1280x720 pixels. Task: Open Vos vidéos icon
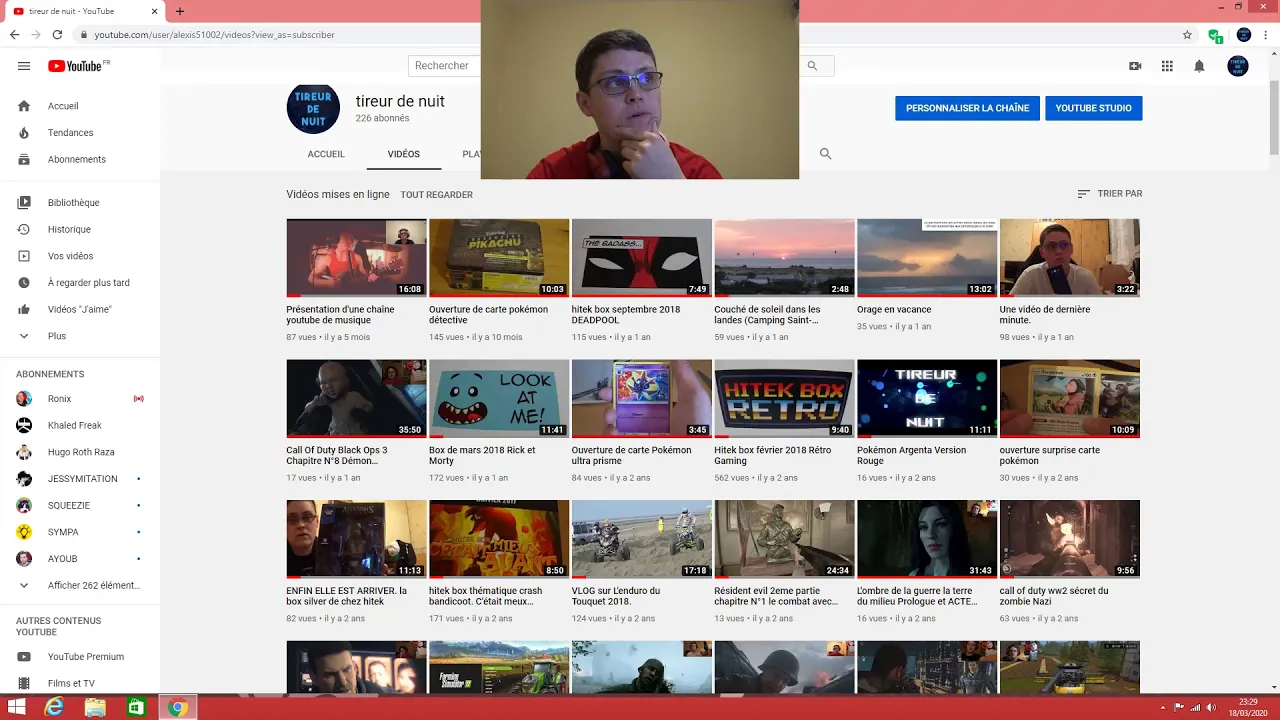coord(24,256)
